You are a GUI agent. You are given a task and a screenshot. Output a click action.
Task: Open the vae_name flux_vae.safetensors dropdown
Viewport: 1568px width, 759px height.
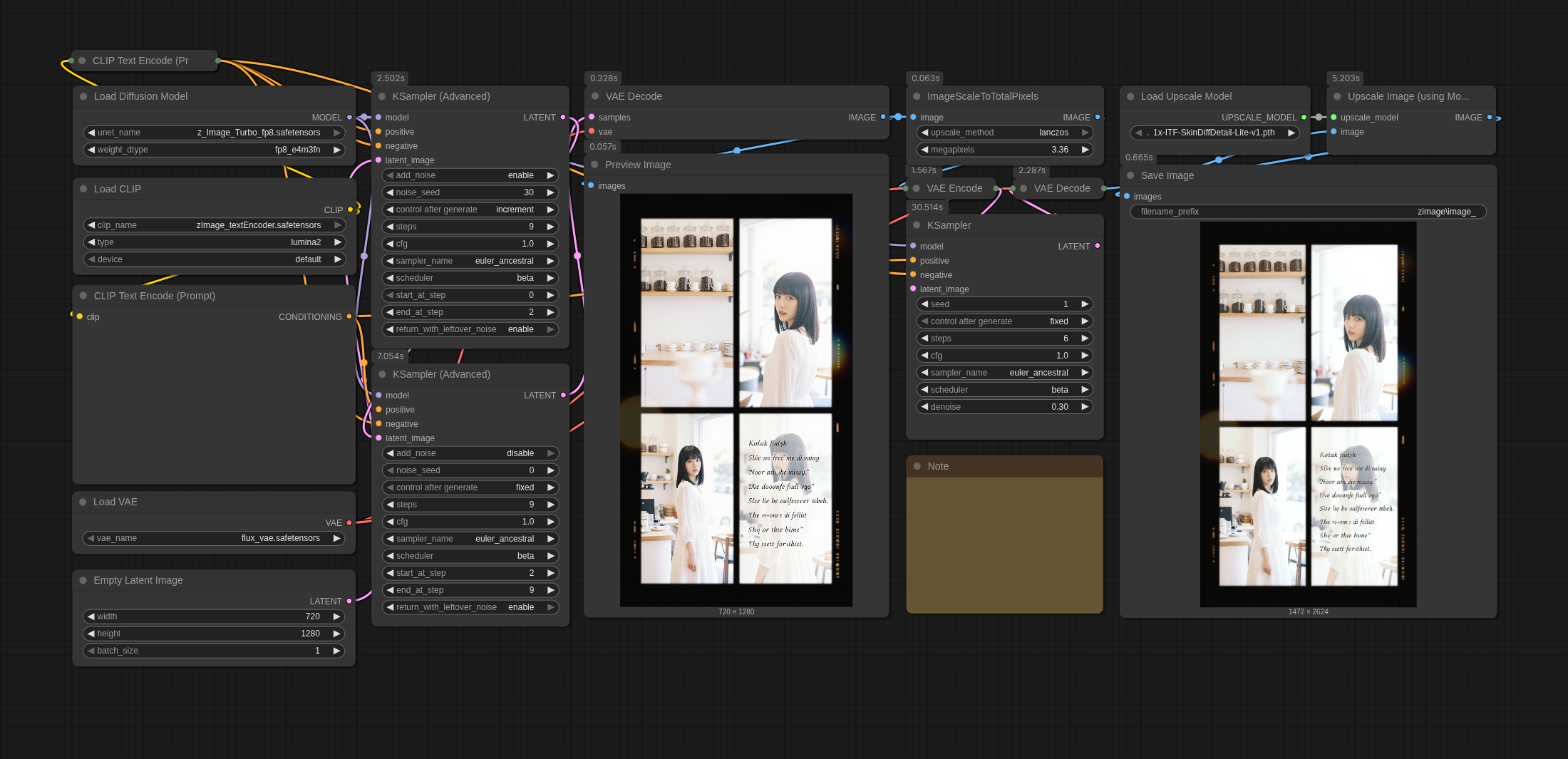pos(214,538)
